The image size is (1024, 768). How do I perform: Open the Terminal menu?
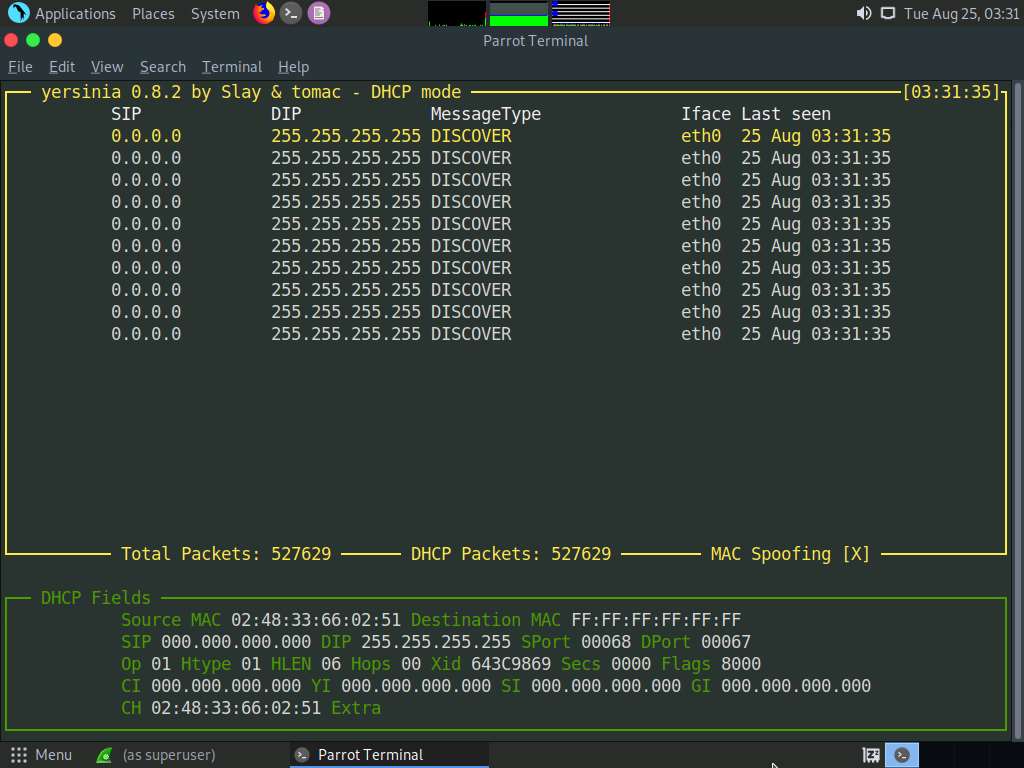click(x=232, y=67)
